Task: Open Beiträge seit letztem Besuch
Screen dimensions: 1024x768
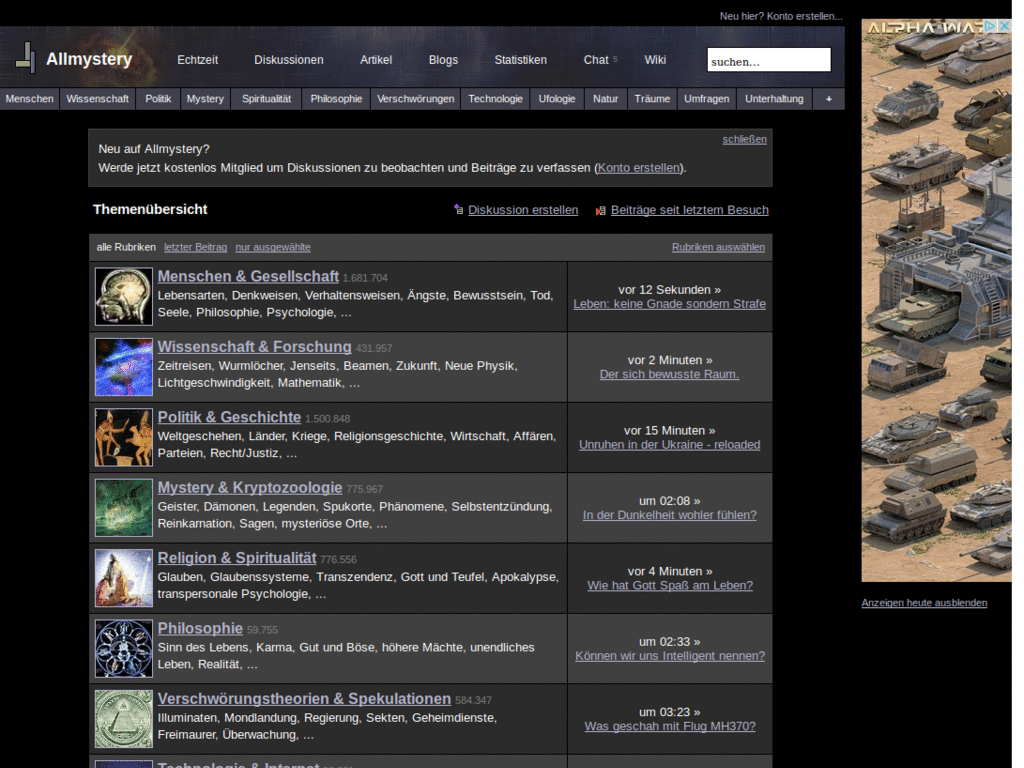Action: (x=689, y=210)
